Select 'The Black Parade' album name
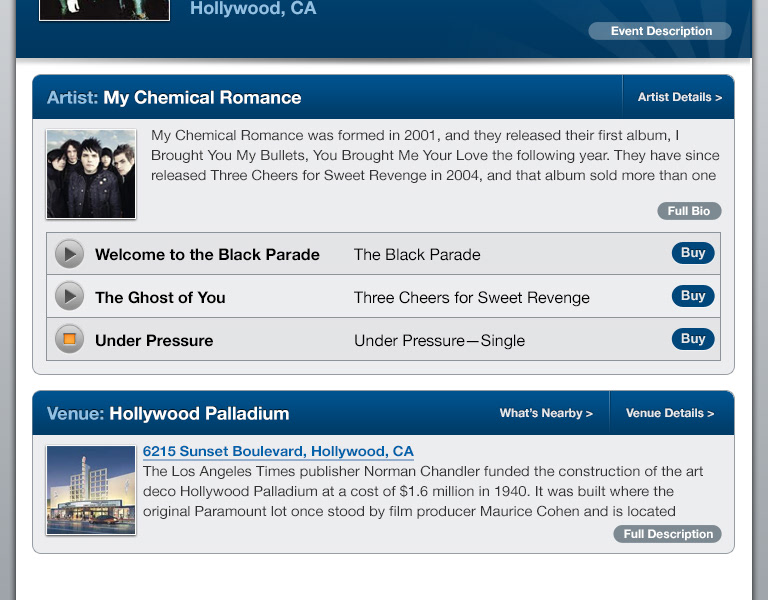 [417, 255]
